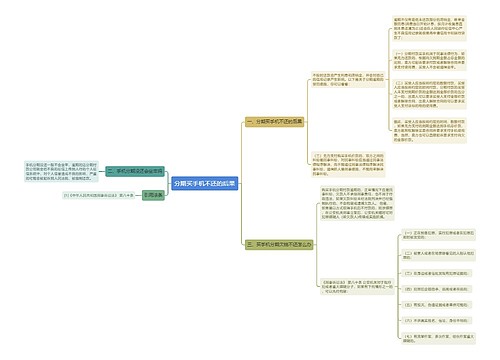Screen dimensions: 500x360
Task: Select sub-item (四) 犯罪后企图自杀
Action: [x=437, y=289]
